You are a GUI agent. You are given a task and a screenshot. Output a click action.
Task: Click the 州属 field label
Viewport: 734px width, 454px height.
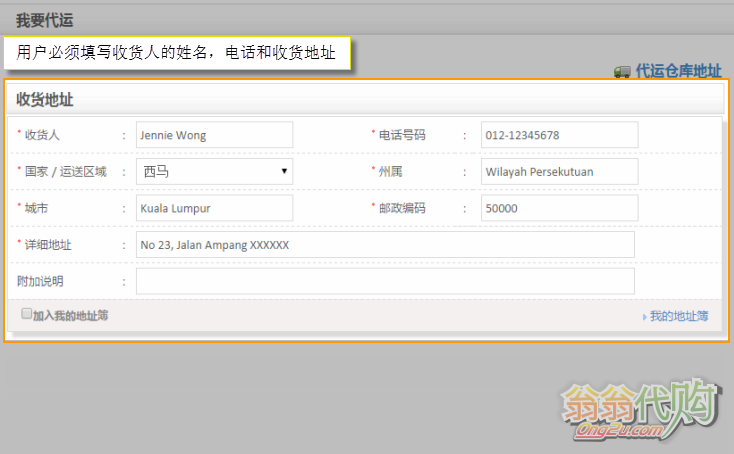[x=390, y=171]
